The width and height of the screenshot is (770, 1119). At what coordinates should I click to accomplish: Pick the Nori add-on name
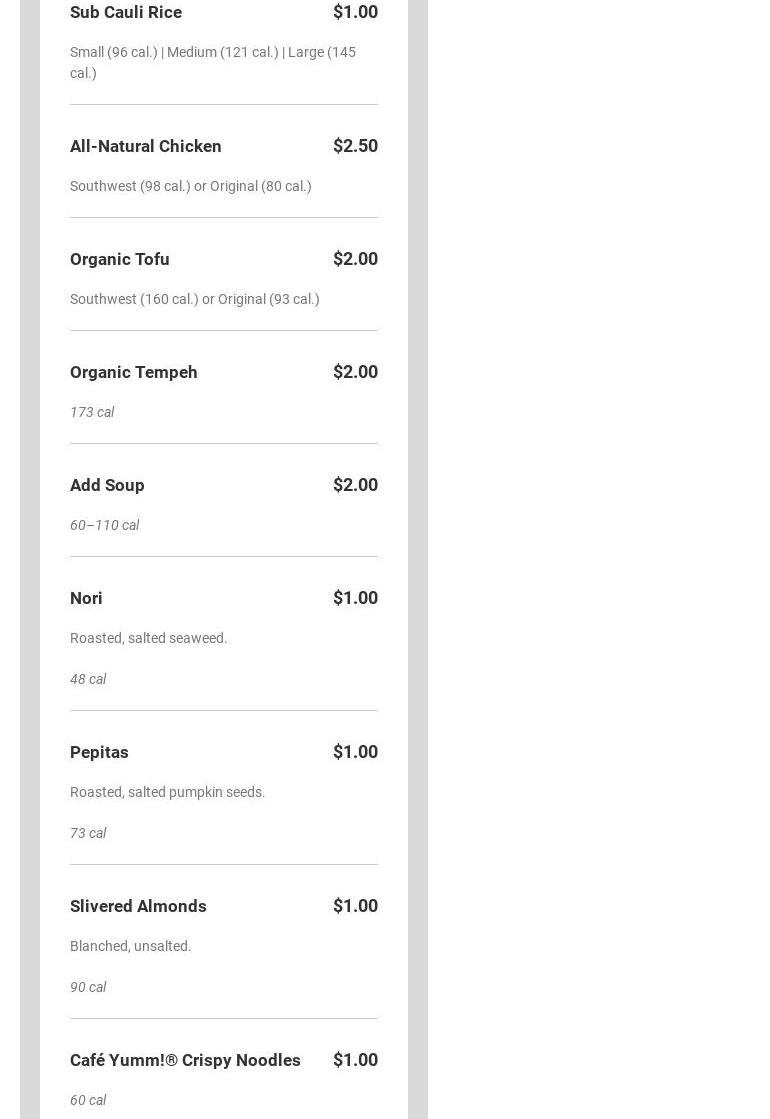86,598
